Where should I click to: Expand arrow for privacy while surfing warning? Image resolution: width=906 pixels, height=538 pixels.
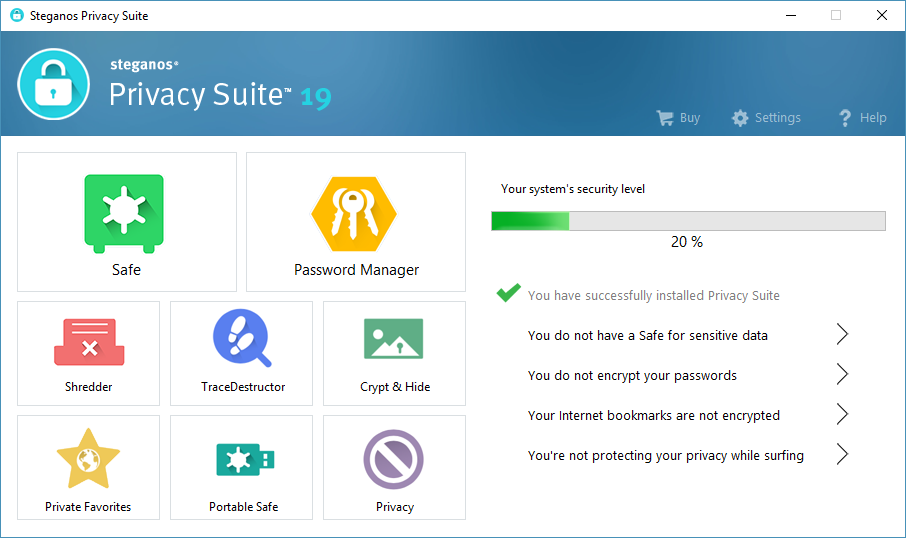coord(842,455)
